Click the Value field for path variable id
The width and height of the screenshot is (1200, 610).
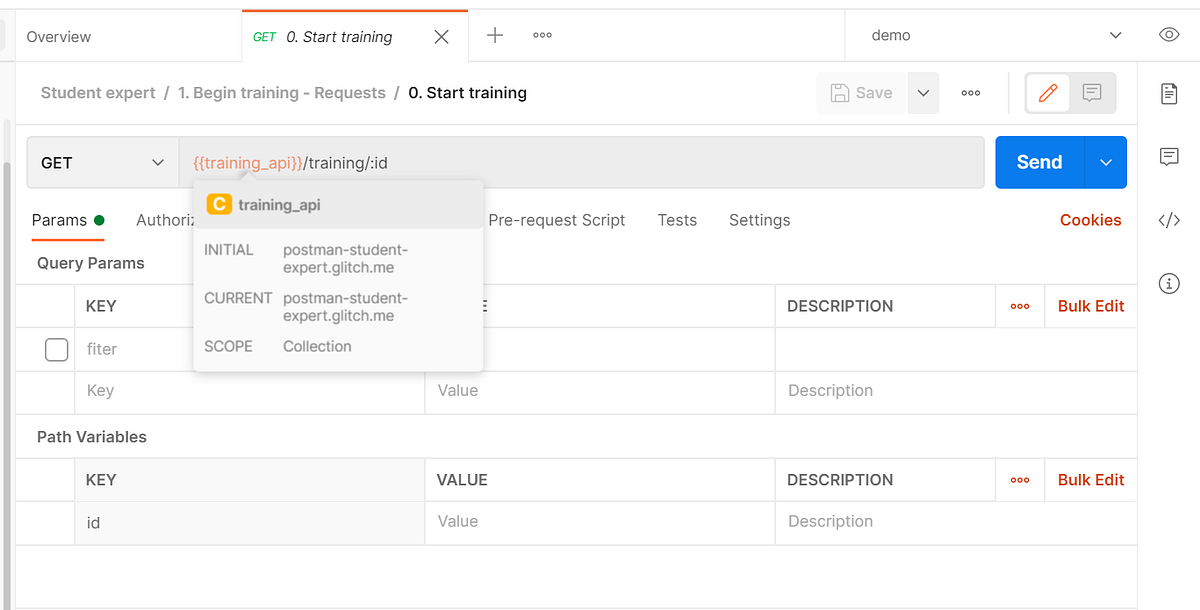[600, 522]
